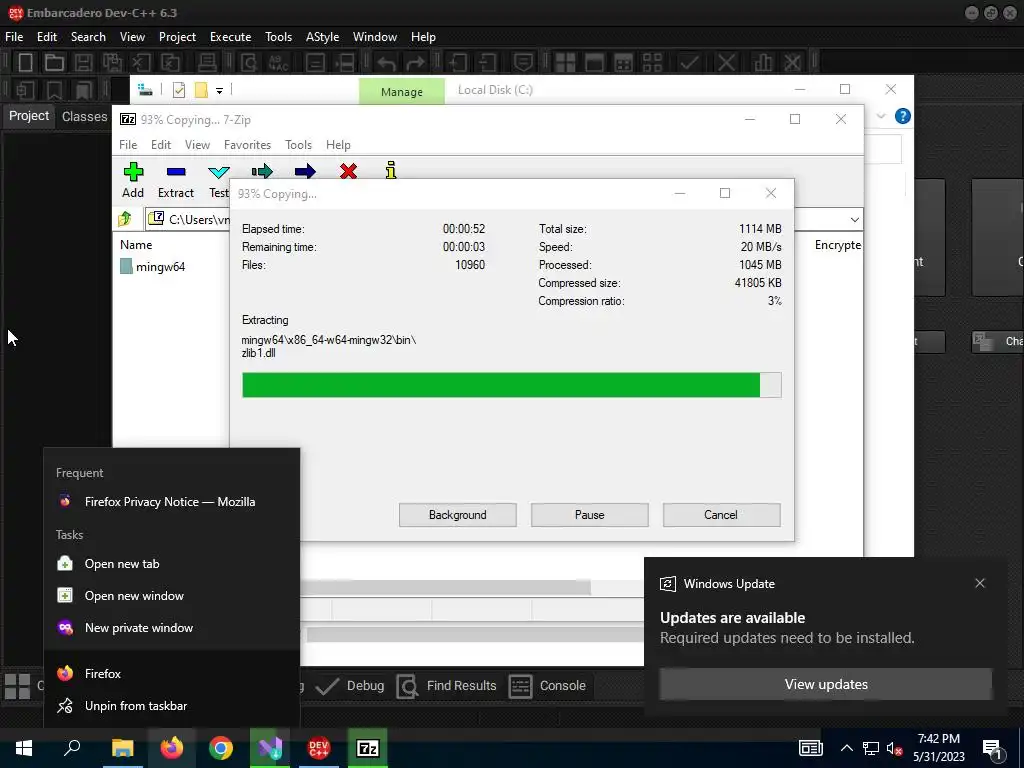Viewport: 1024px width, 768px height.
Task: Click the Copy green-arrow icon in 7-Zip
Action: tap(262, 172)
